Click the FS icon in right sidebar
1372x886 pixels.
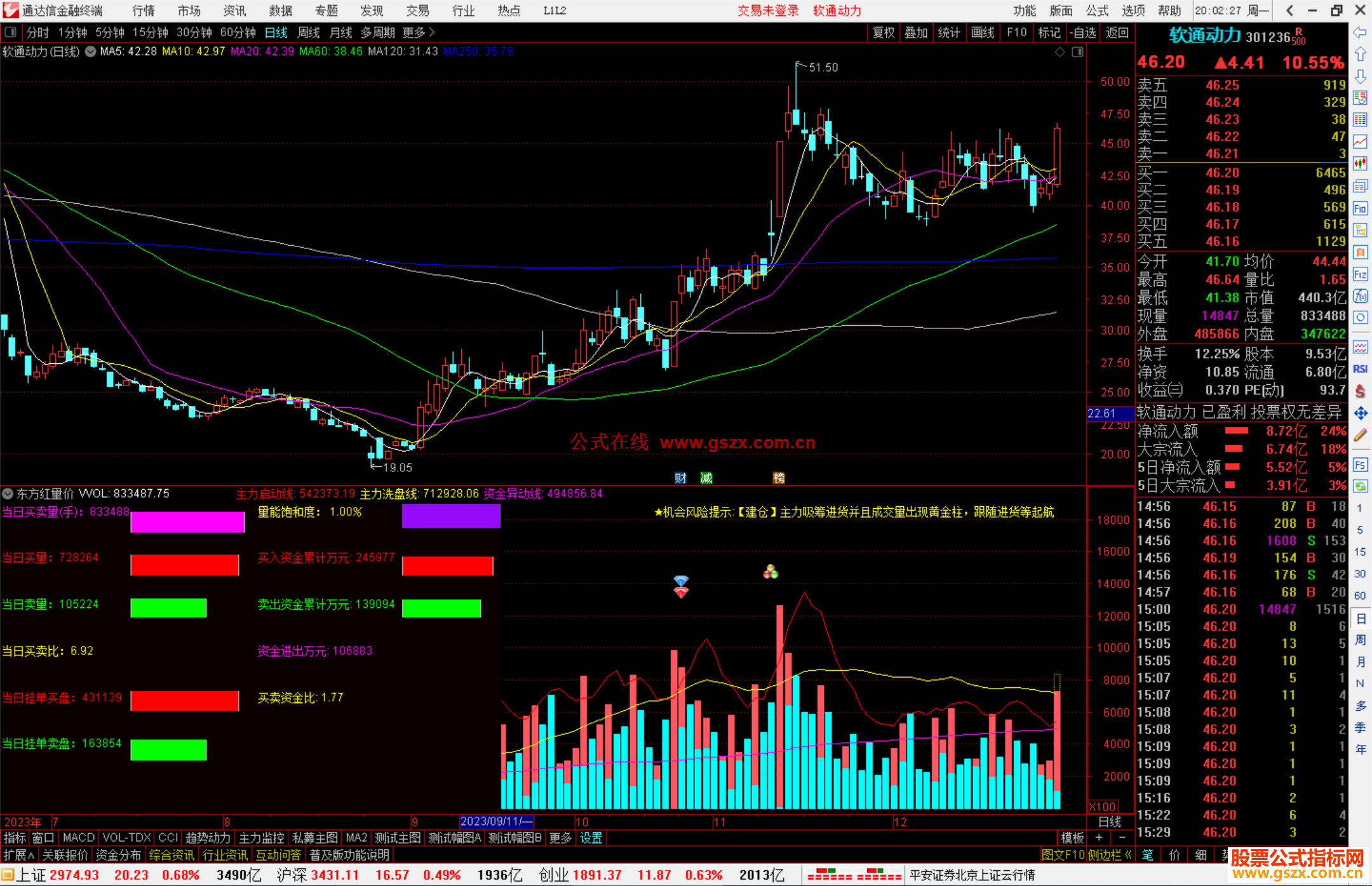coord(1360,465)
